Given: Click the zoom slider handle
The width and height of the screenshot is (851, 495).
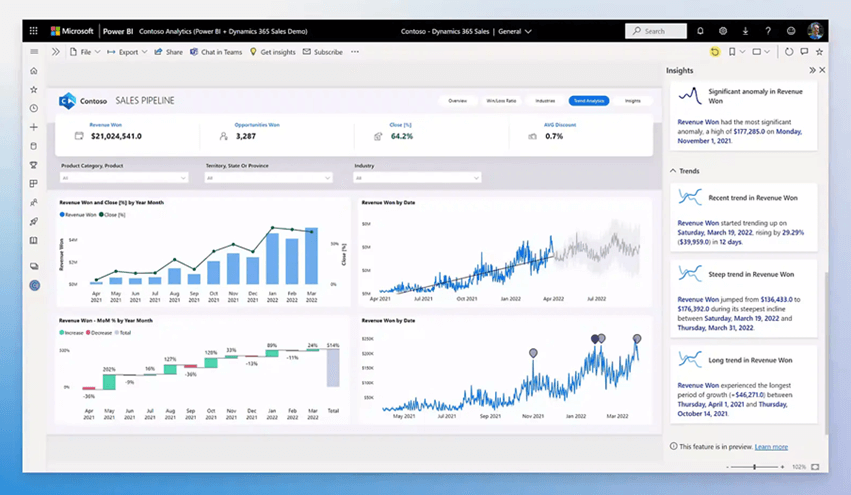Looking at the screenshot, I should [754, 467].
